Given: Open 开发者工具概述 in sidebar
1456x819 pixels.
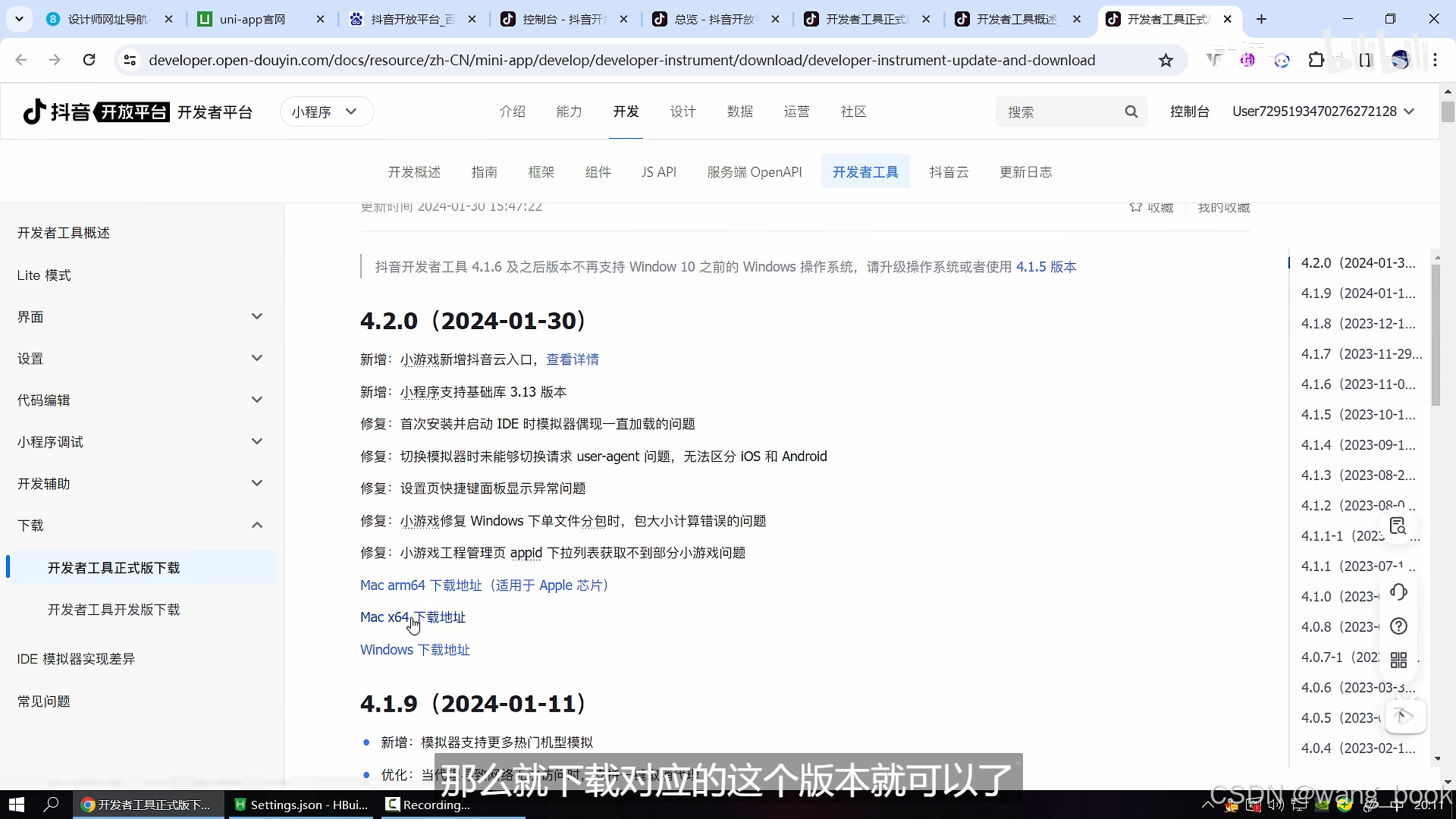Looking at the screenshot, I should coord(64,233).
